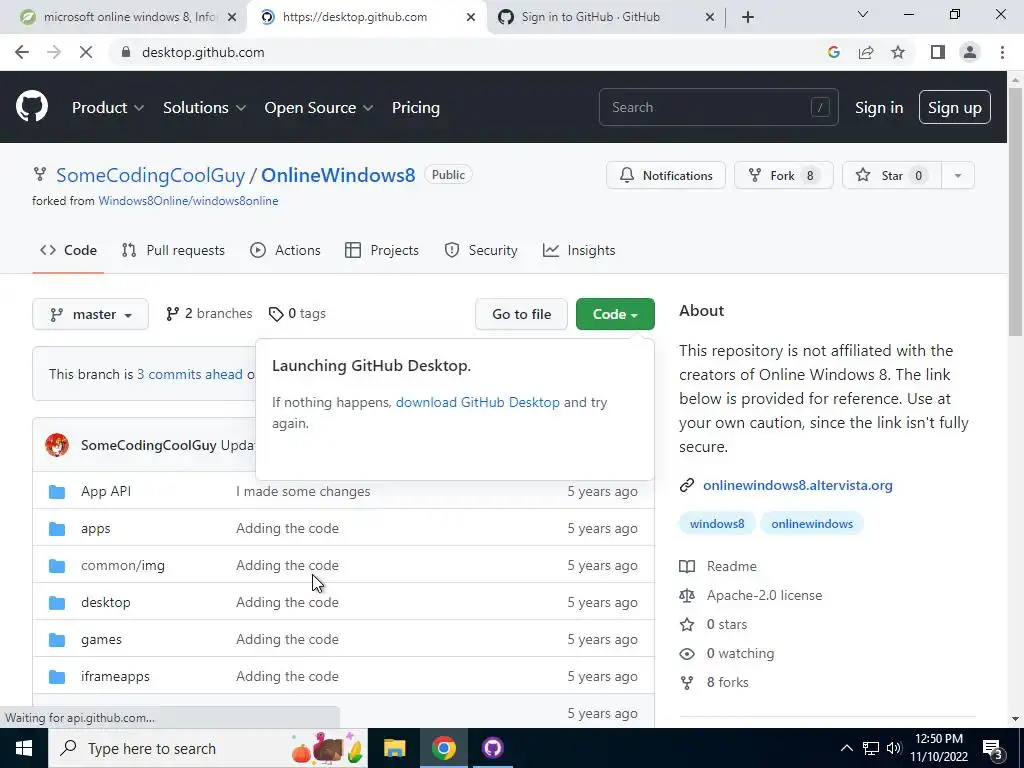1024x768 pixels.
Task: Open Windows Start menu
Action: [24, 748]
